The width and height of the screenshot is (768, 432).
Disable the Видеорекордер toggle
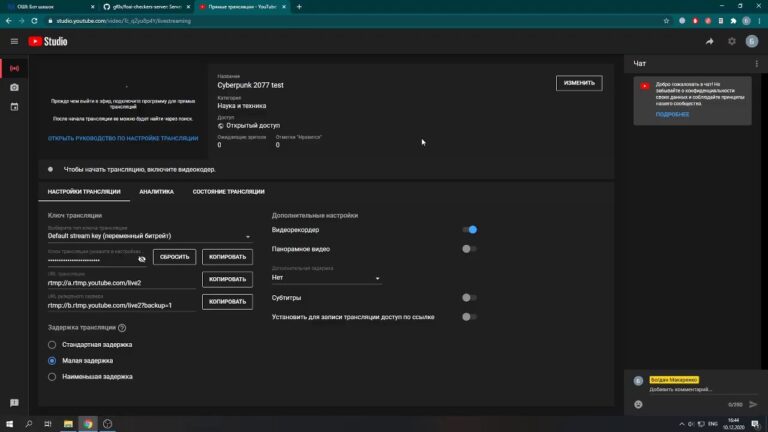click(x=469, y=230)
